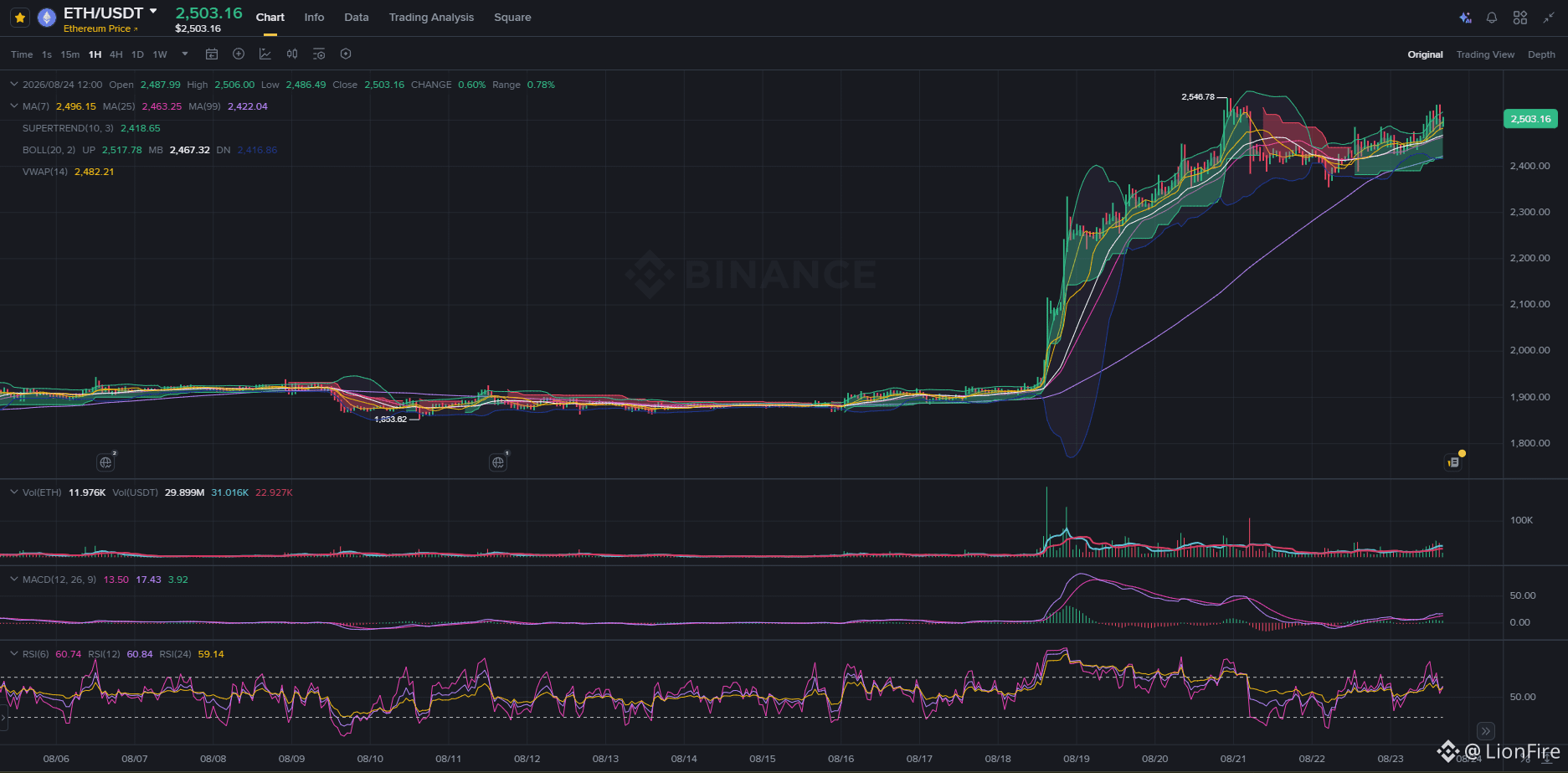Click the 1,853.62 low price marker
The height and width of the screenshot is (773, 1568).
coord(391,419)
